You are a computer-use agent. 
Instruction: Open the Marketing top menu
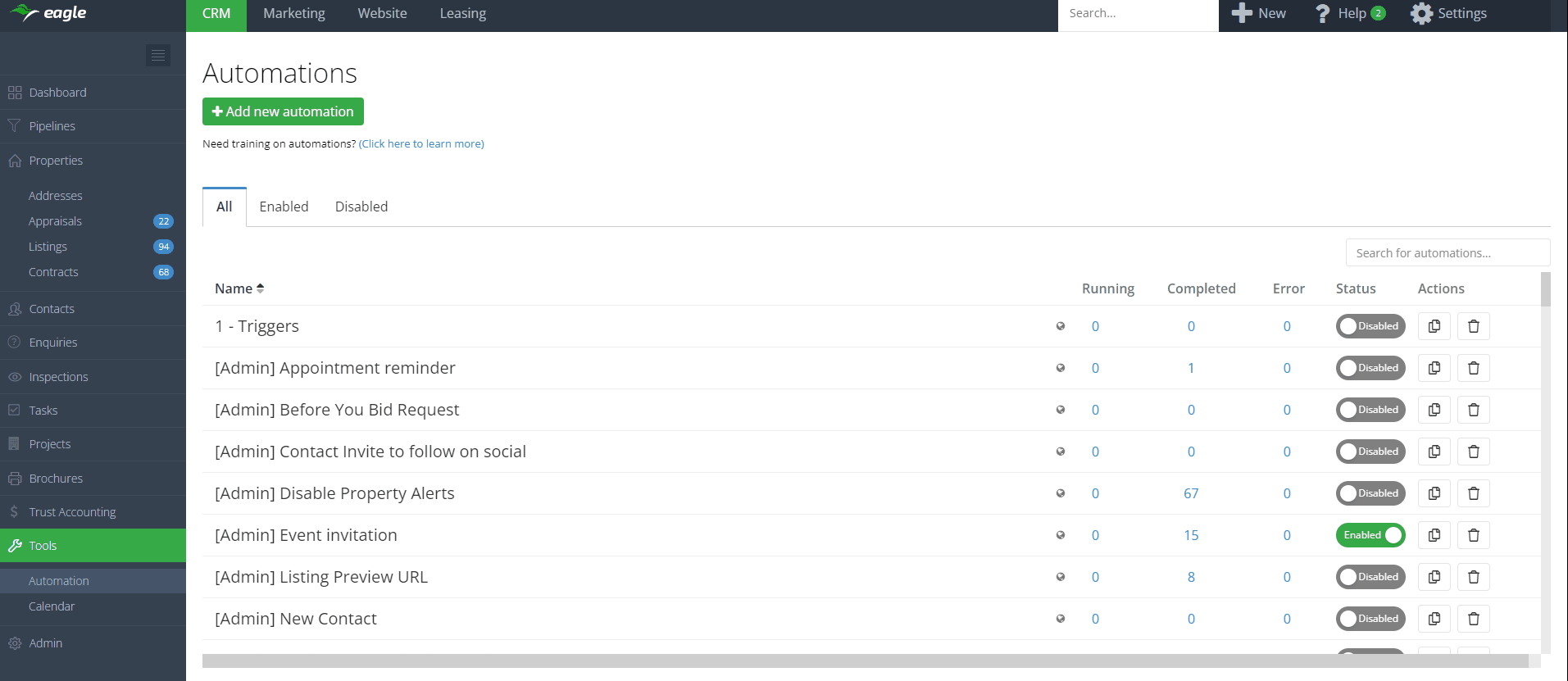click(294, 14)
